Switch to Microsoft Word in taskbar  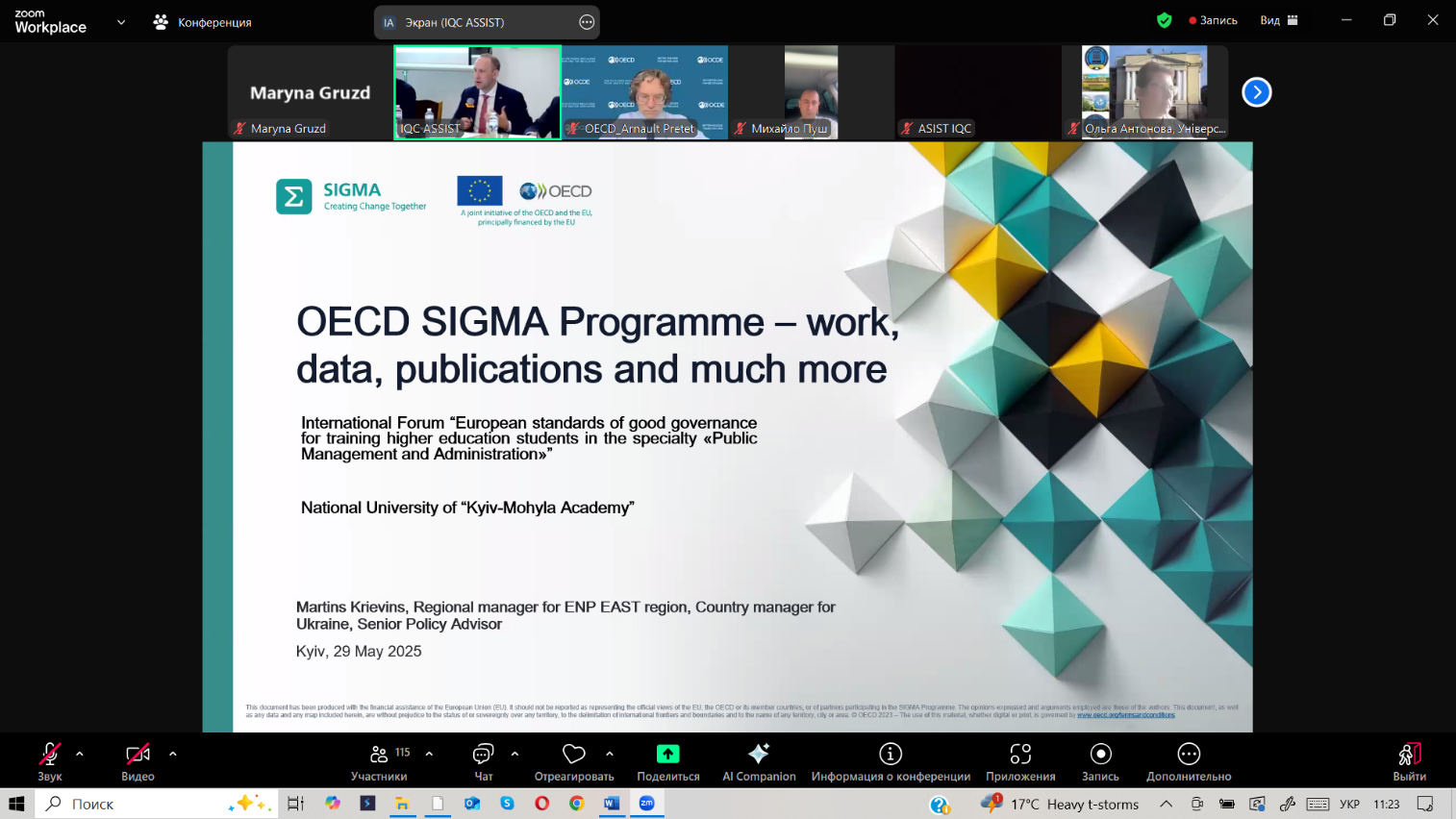[x=612, y=804]
